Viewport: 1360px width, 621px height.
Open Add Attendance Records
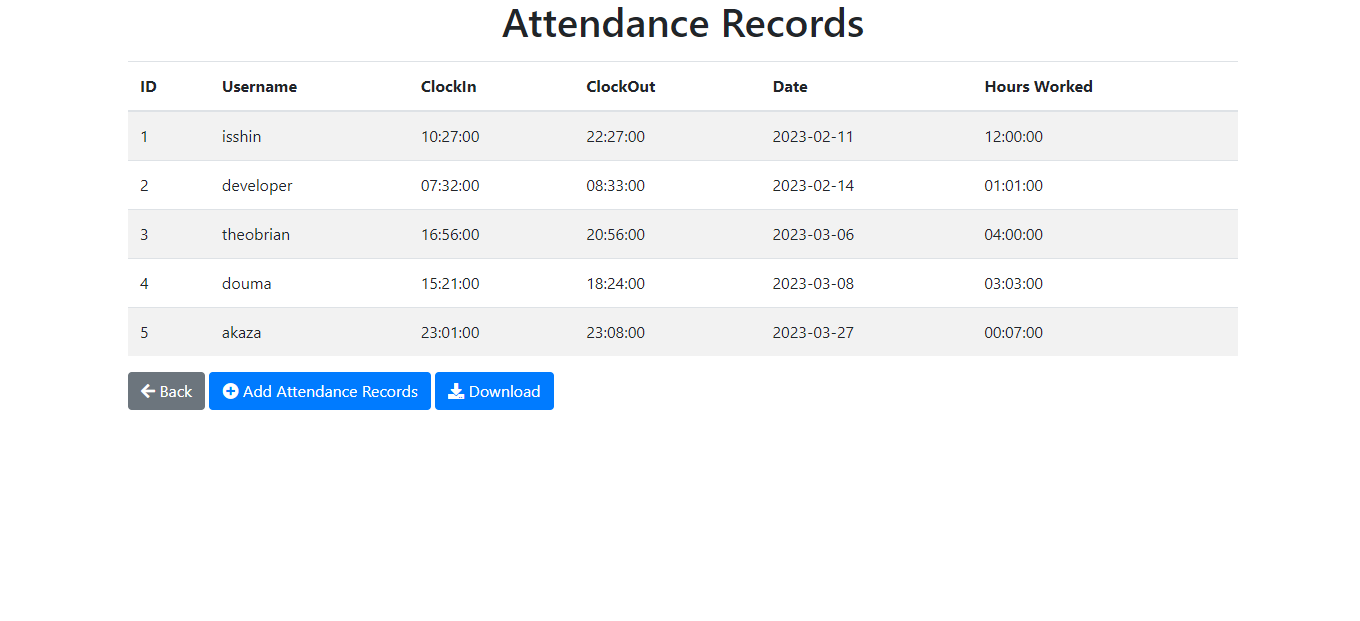pos(320,391)
